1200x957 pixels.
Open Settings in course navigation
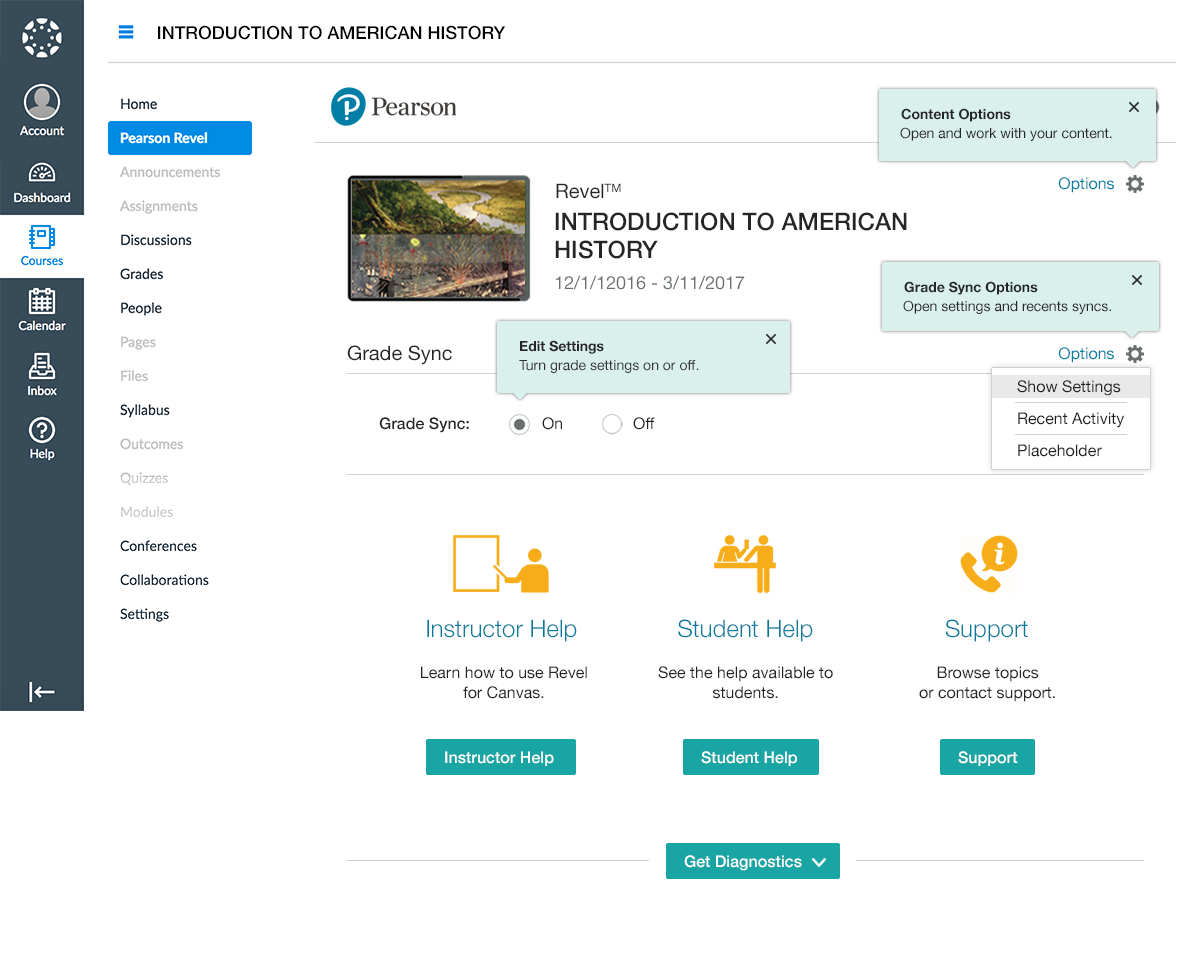pos(145,614)
